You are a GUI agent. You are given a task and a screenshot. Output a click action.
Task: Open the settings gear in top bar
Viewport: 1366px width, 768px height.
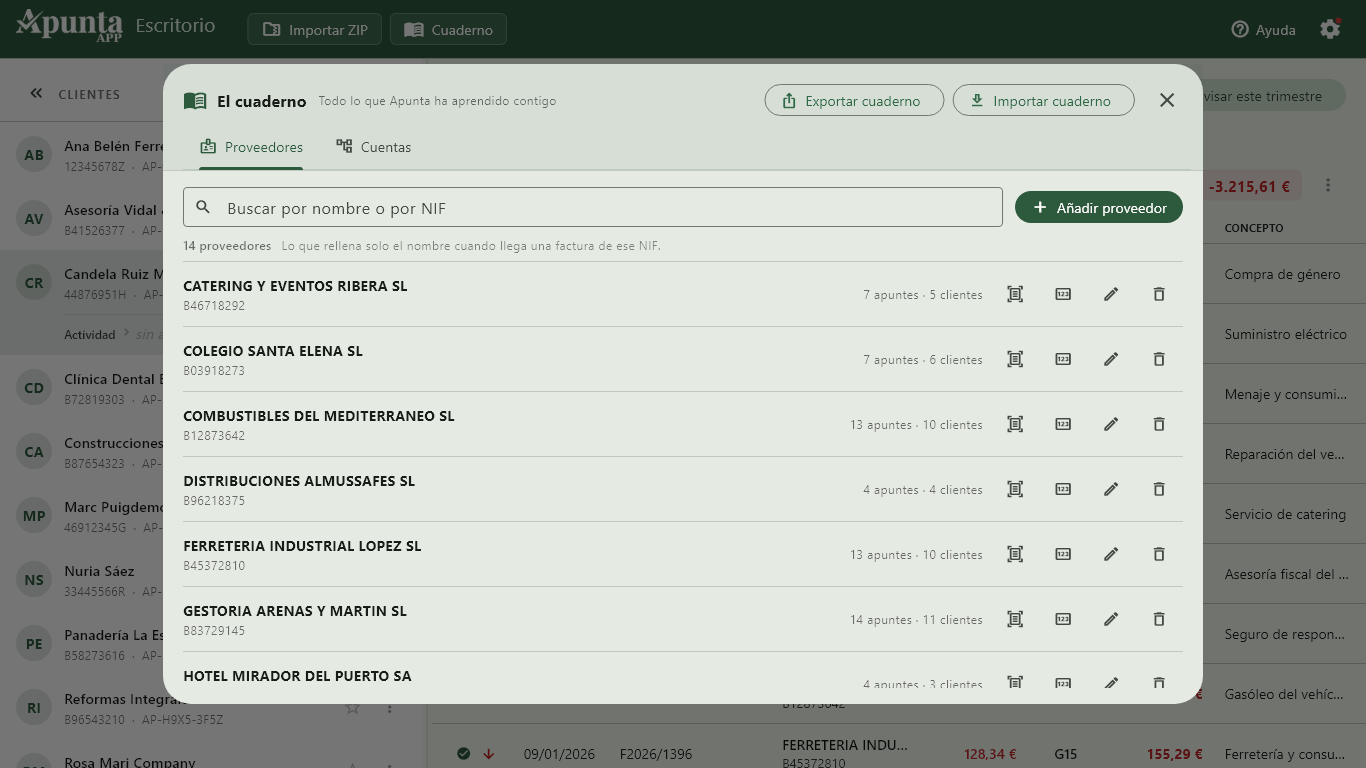pyautogui.click(x=1330, y=29)
